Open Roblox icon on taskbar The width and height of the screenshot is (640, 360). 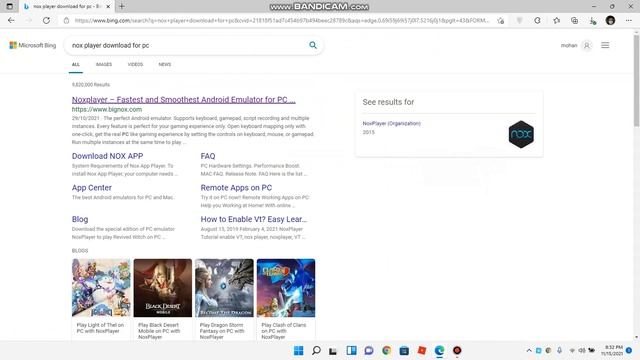(x=422, y=351)
